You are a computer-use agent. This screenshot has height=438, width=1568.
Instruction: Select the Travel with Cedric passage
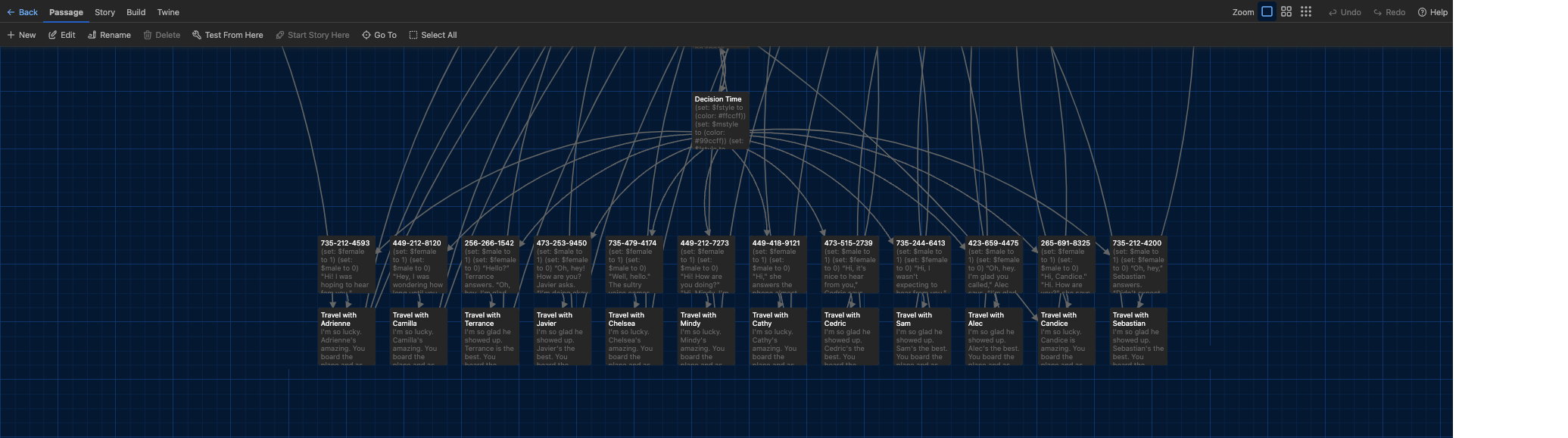tap(850, 337)
